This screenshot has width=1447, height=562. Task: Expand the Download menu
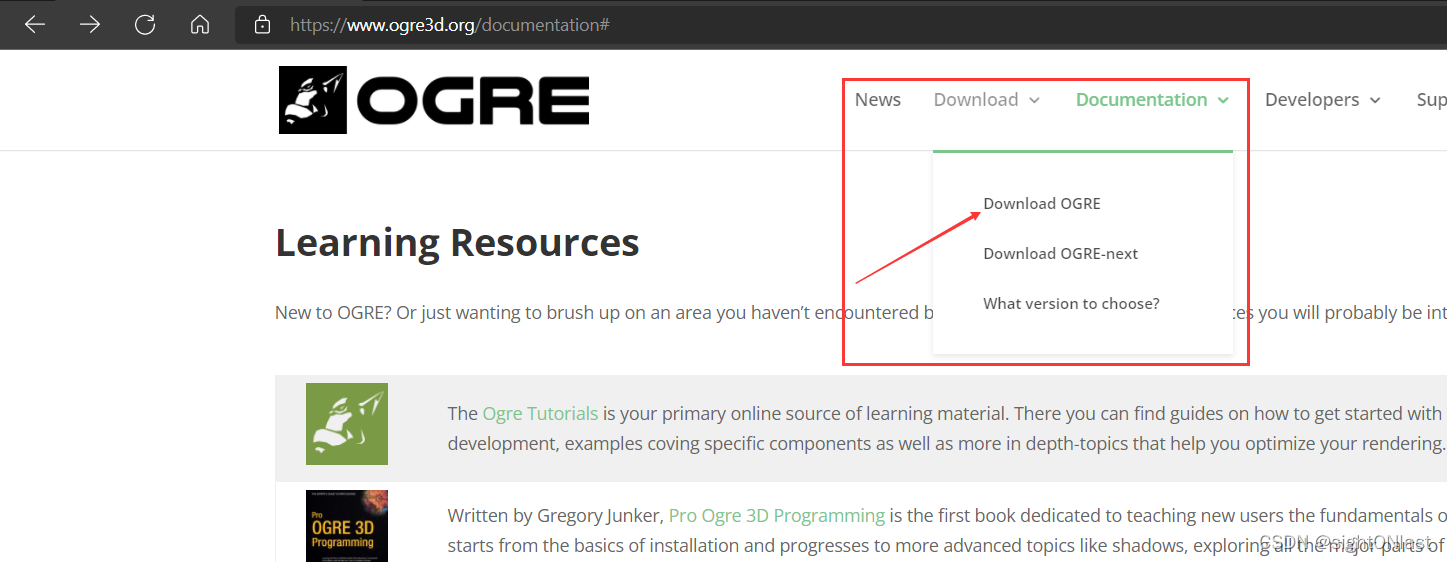987,100
